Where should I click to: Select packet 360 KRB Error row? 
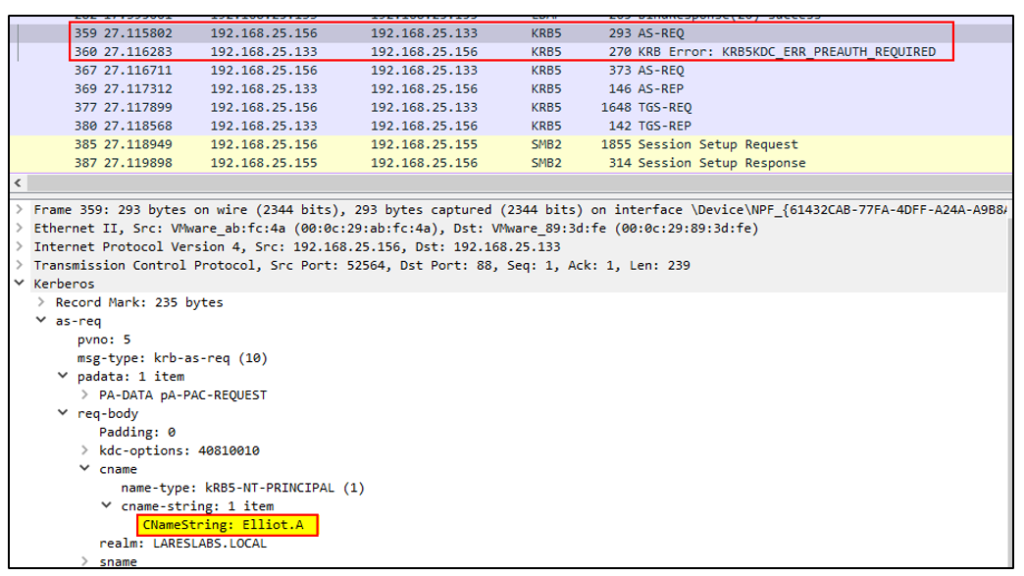coord(511,52)
